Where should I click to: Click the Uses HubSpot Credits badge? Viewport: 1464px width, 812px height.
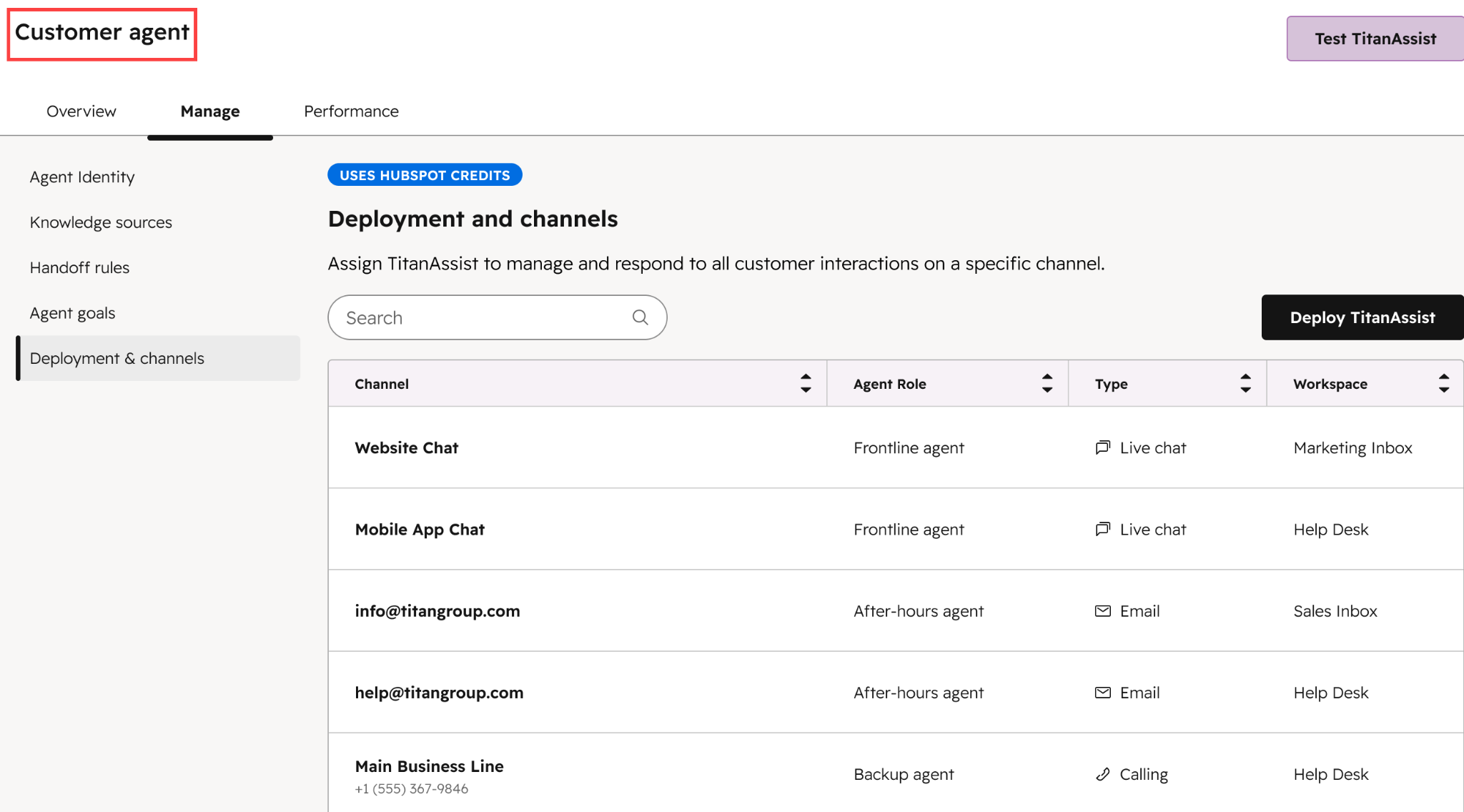point(425,175)
